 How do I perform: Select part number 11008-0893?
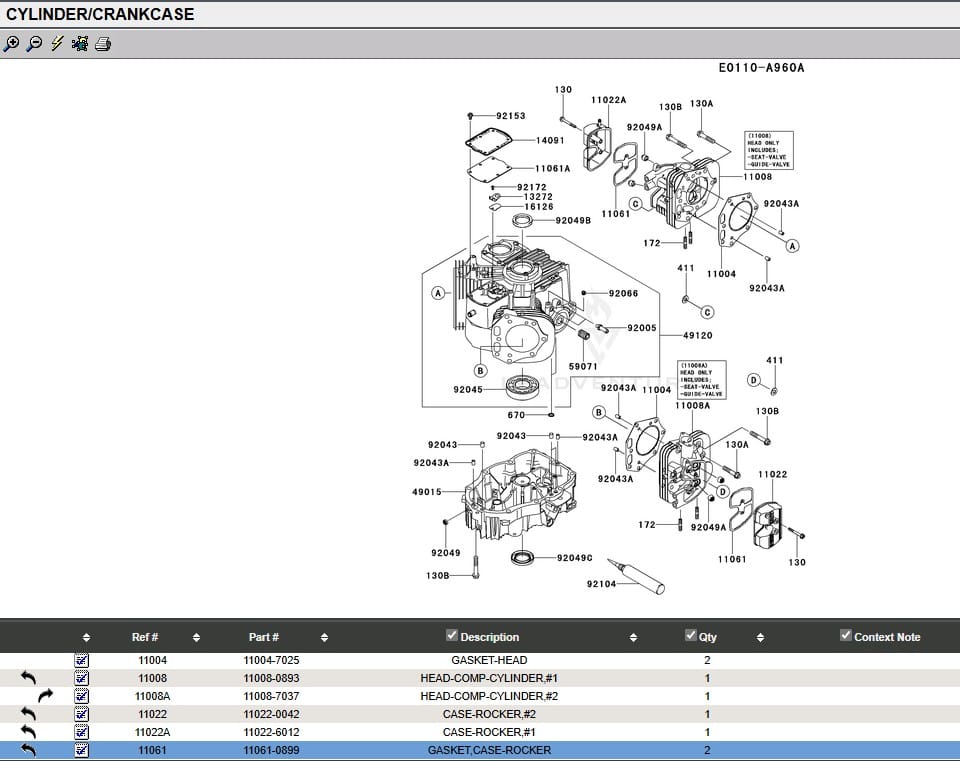point(271,678)
